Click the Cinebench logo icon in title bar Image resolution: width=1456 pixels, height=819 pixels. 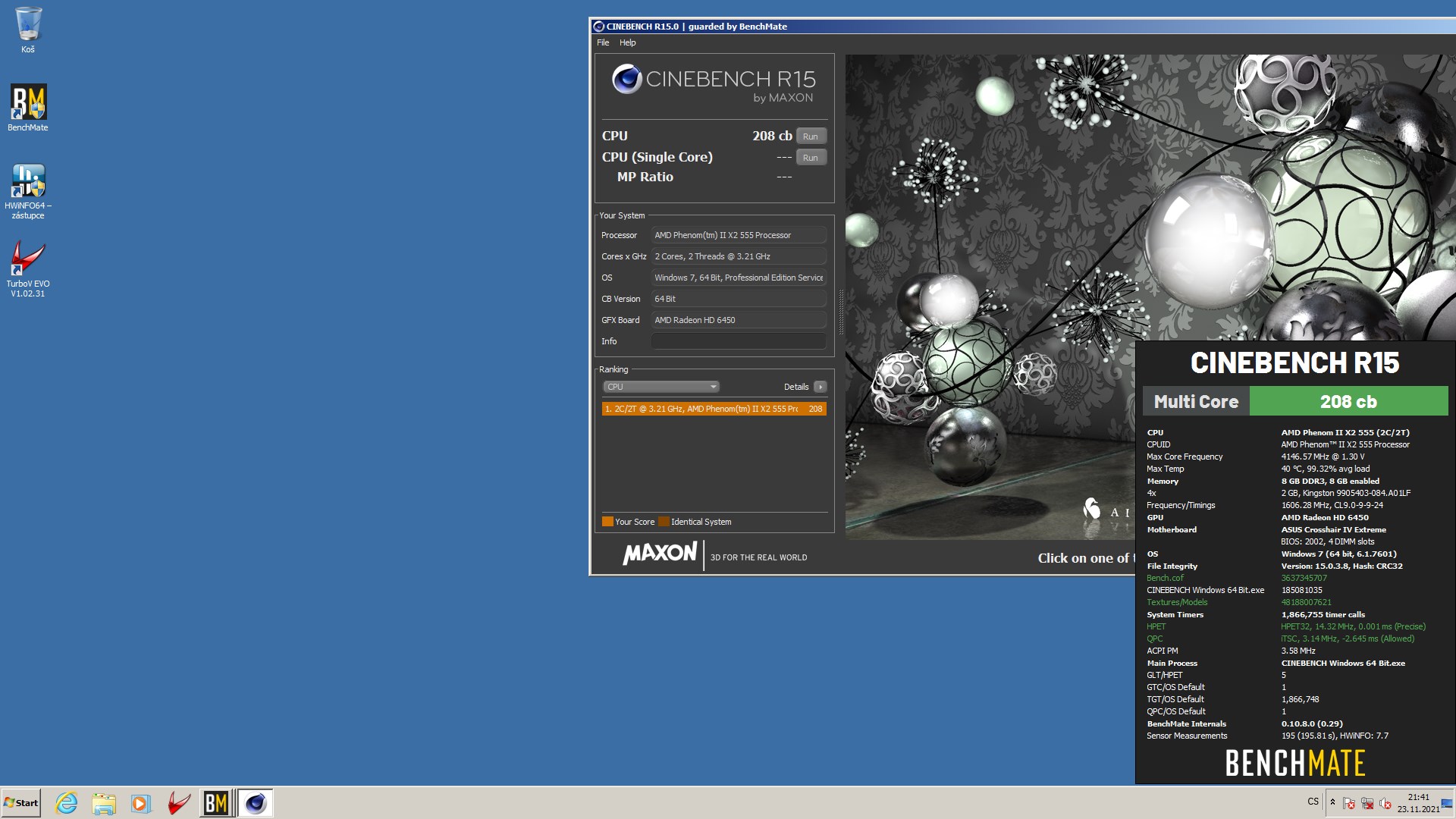[x=598, y=27]
